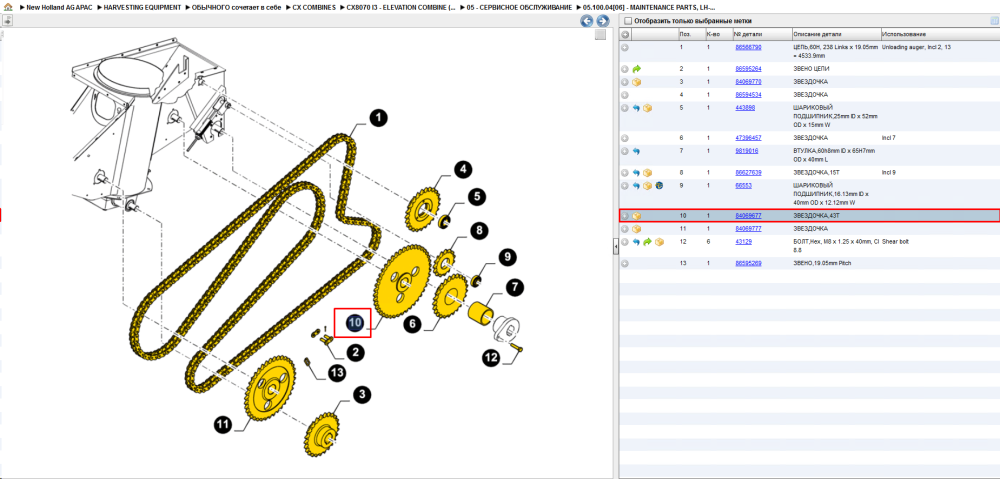
Task: Click blue arrow icon for part 9819016
Action: 636,151
